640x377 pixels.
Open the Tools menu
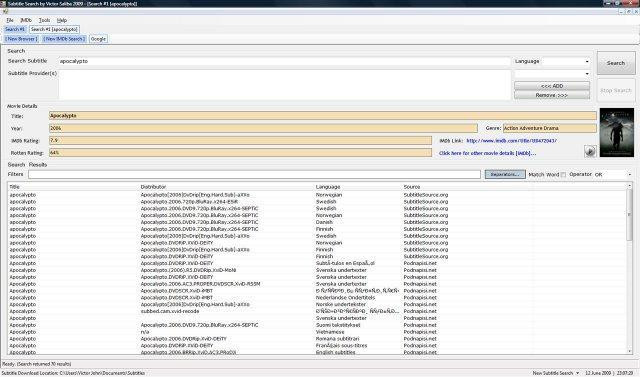(x=44, y=20)
